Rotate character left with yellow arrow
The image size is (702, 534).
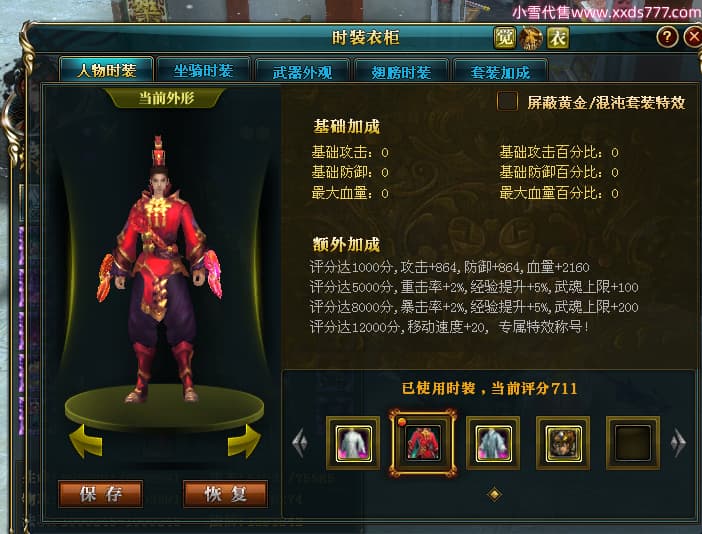click(86, 442)
